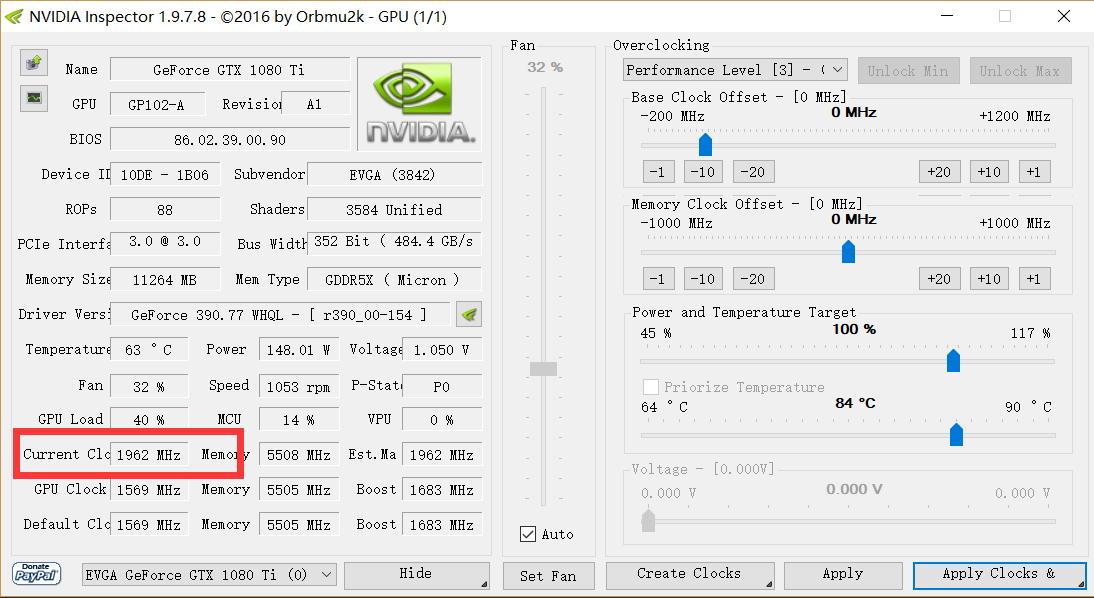Open driver profile settings icon beside Driver Version
Viewport: 1094px width, 598px height.
[469, 315]
